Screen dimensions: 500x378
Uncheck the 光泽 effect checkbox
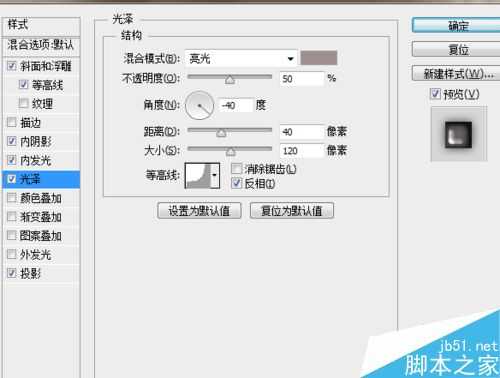click(x=12, y=179)
